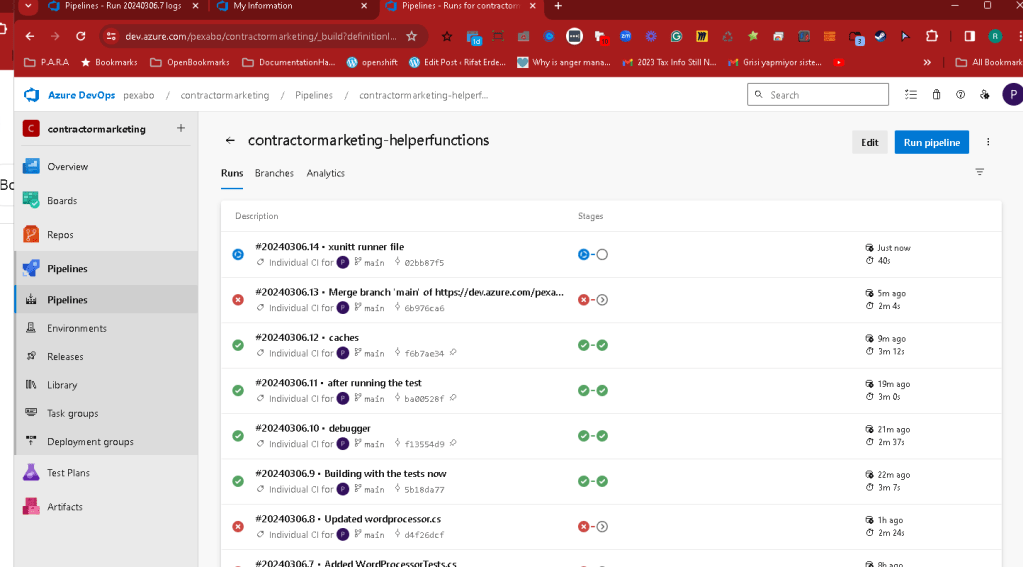Switch to the Branches tab

(x=274, y=174)
